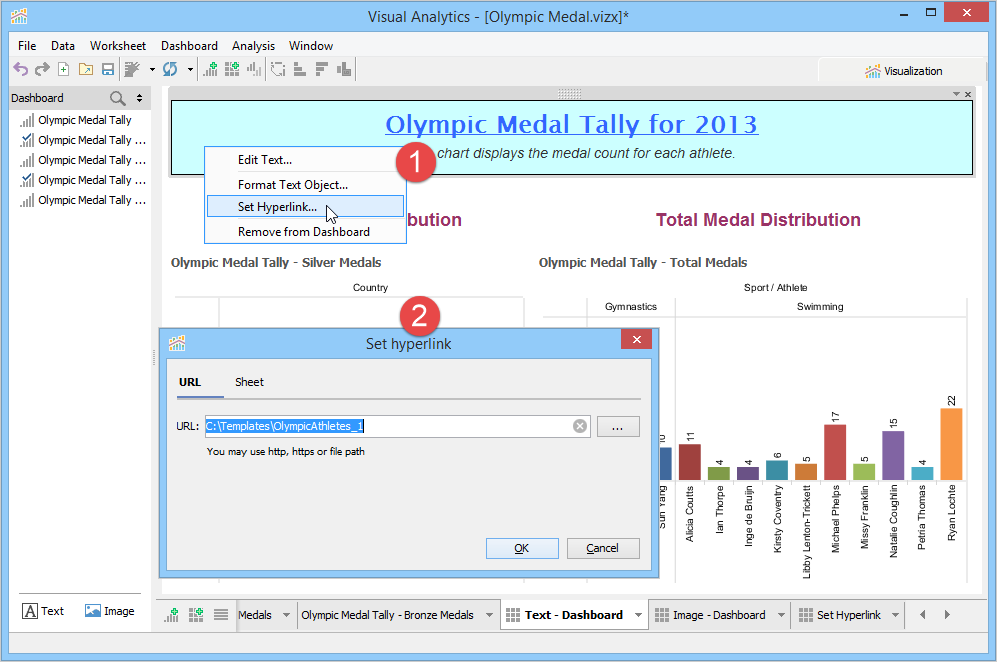Click the blue refresh data icon
The width and height of the screenshot is (997, 662).
(x=170, y=69)
